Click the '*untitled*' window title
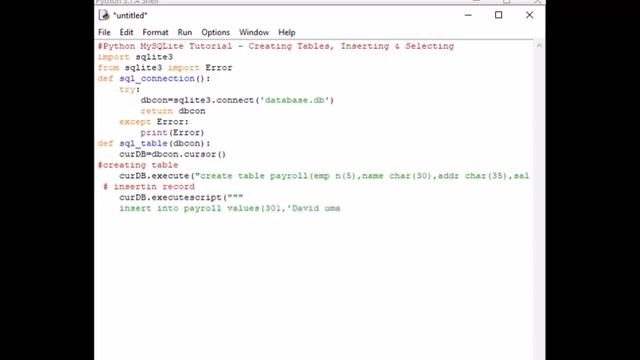This screenshot has height=360, width=640. pos(130,16)
